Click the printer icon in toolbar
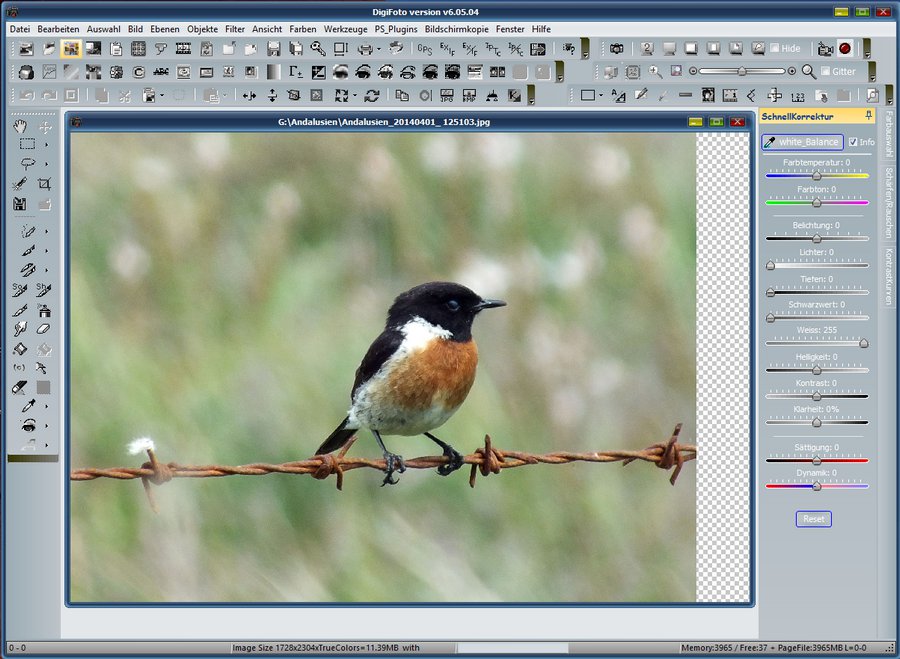This screenshot has width=900, height=659. 365,48
